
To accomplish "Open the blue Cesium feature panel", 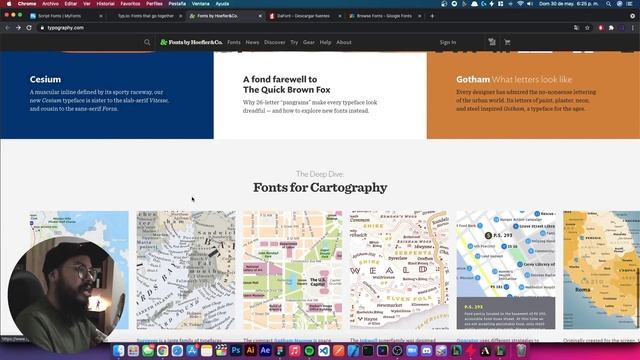I will pos(107,95).
